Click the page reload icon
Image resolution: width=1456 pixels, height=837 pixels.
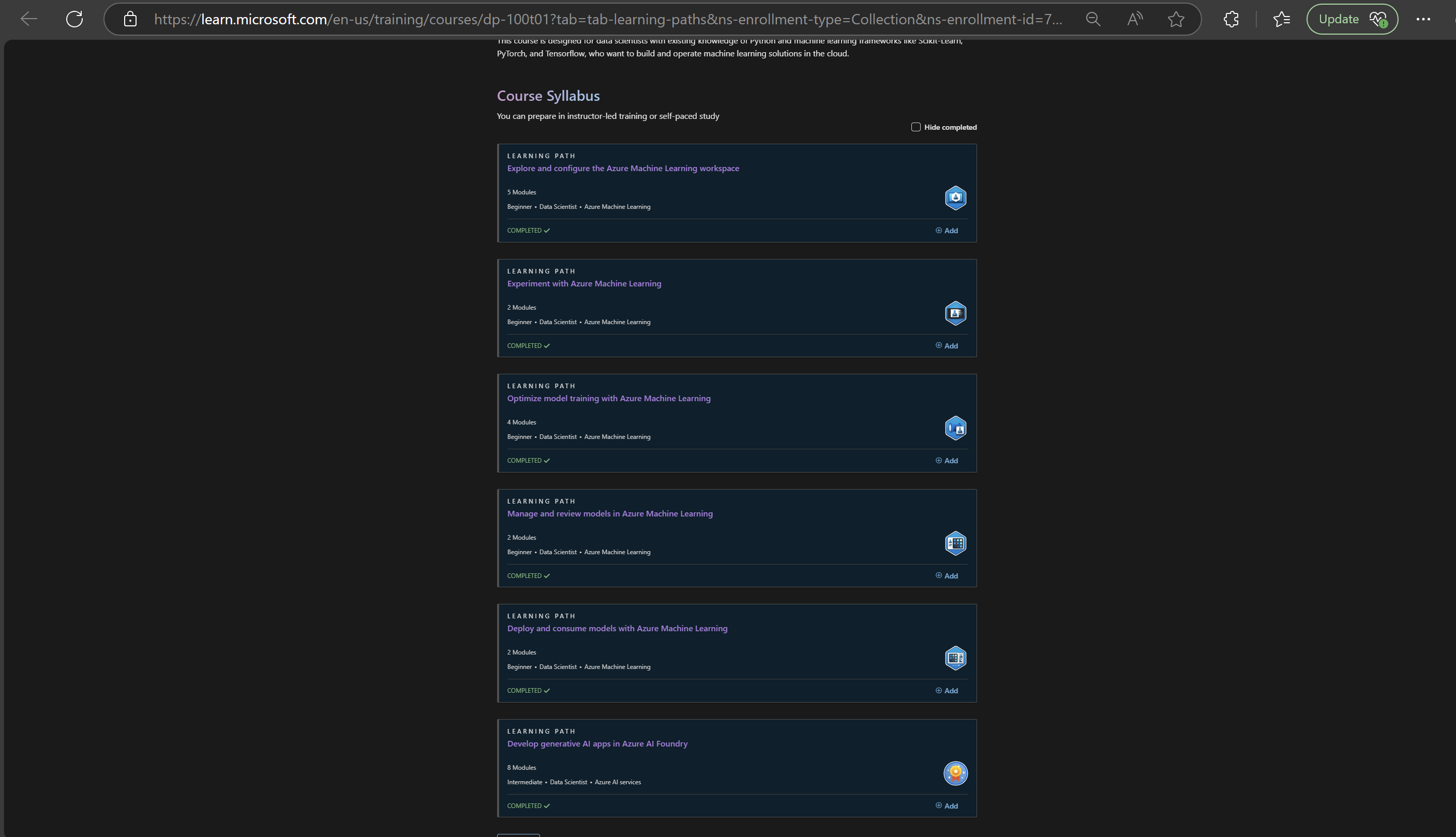(x=75, y=19)
